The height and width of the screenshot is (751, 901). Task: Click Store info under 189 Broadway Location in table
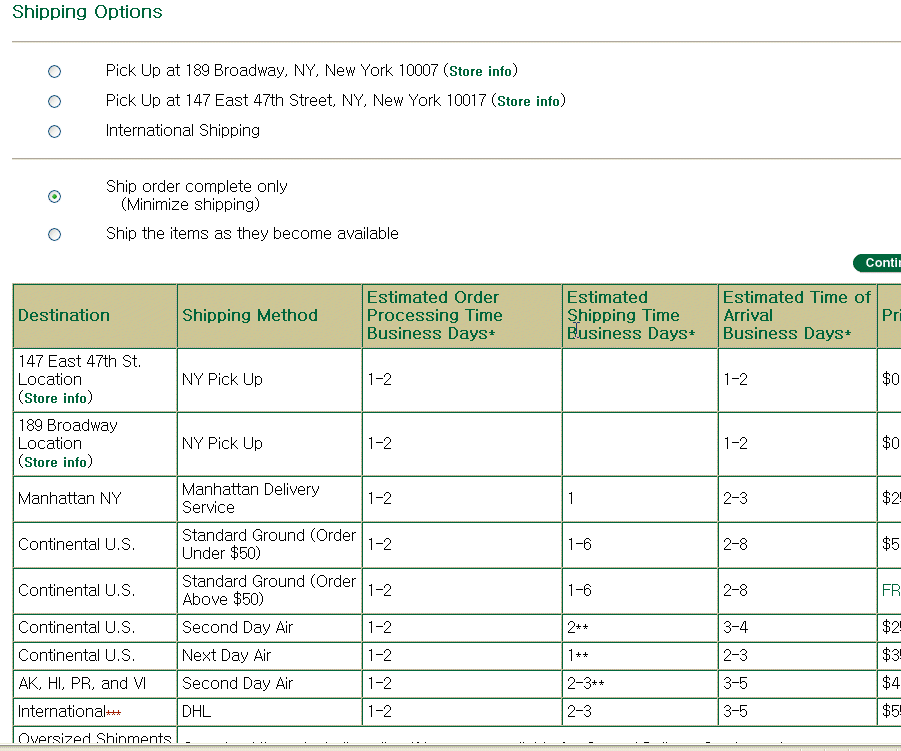point(55,462)
